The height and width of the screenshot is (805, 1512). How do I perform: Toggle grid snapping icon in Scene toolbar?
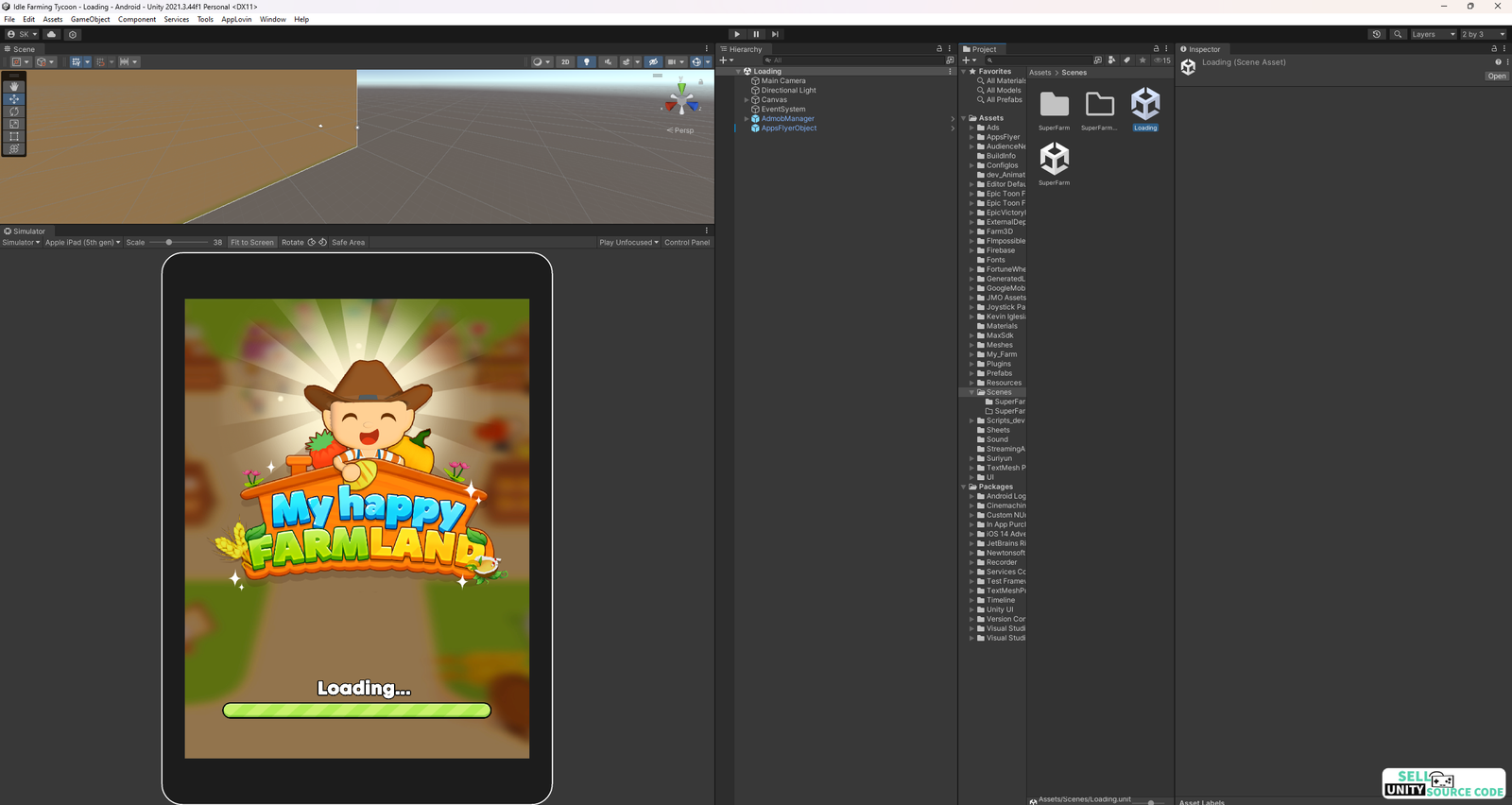(x=100, y=61)
